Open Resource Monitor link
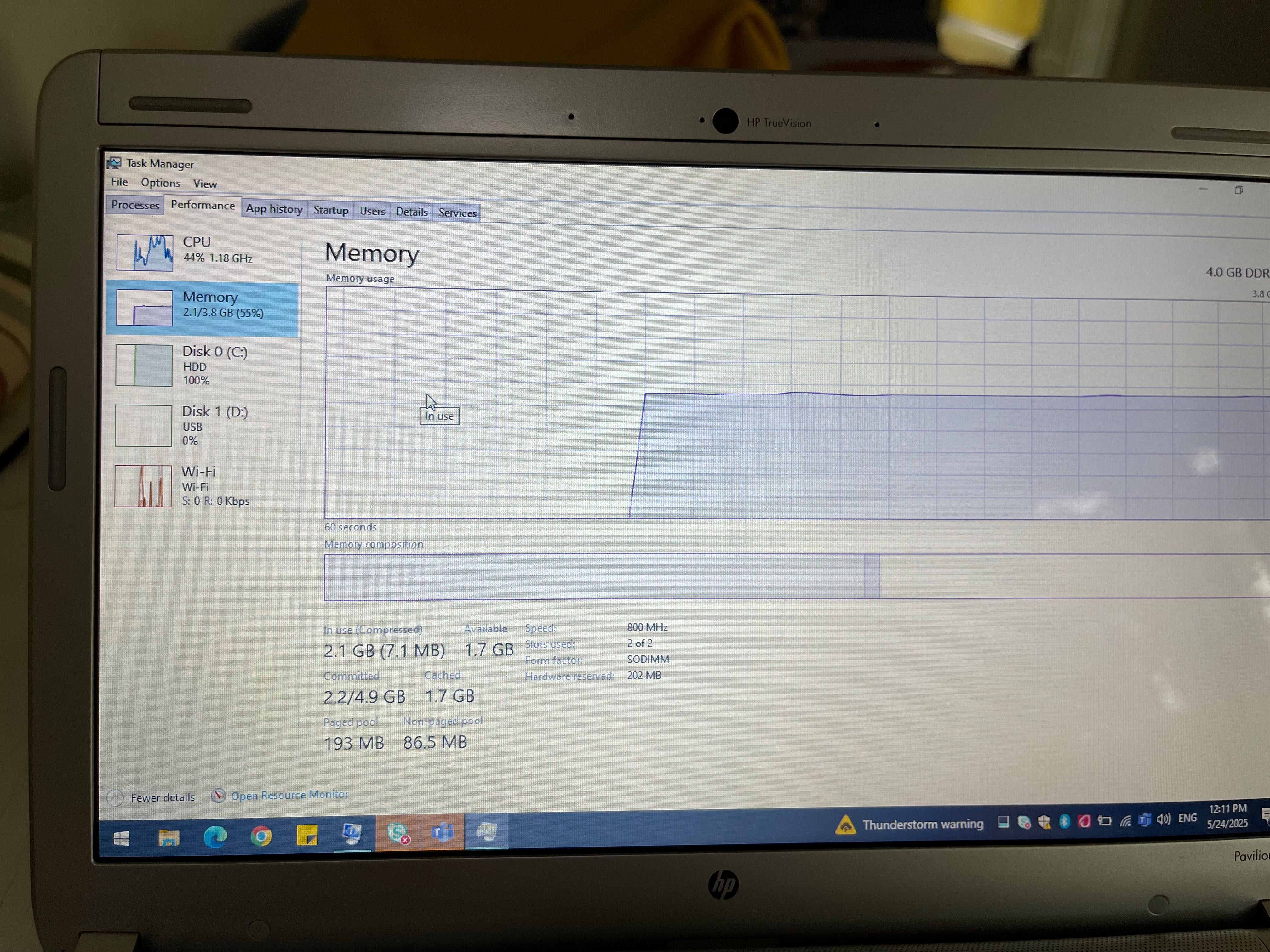1270x952 pixels. pyautogui.click(x=289, y=795)
